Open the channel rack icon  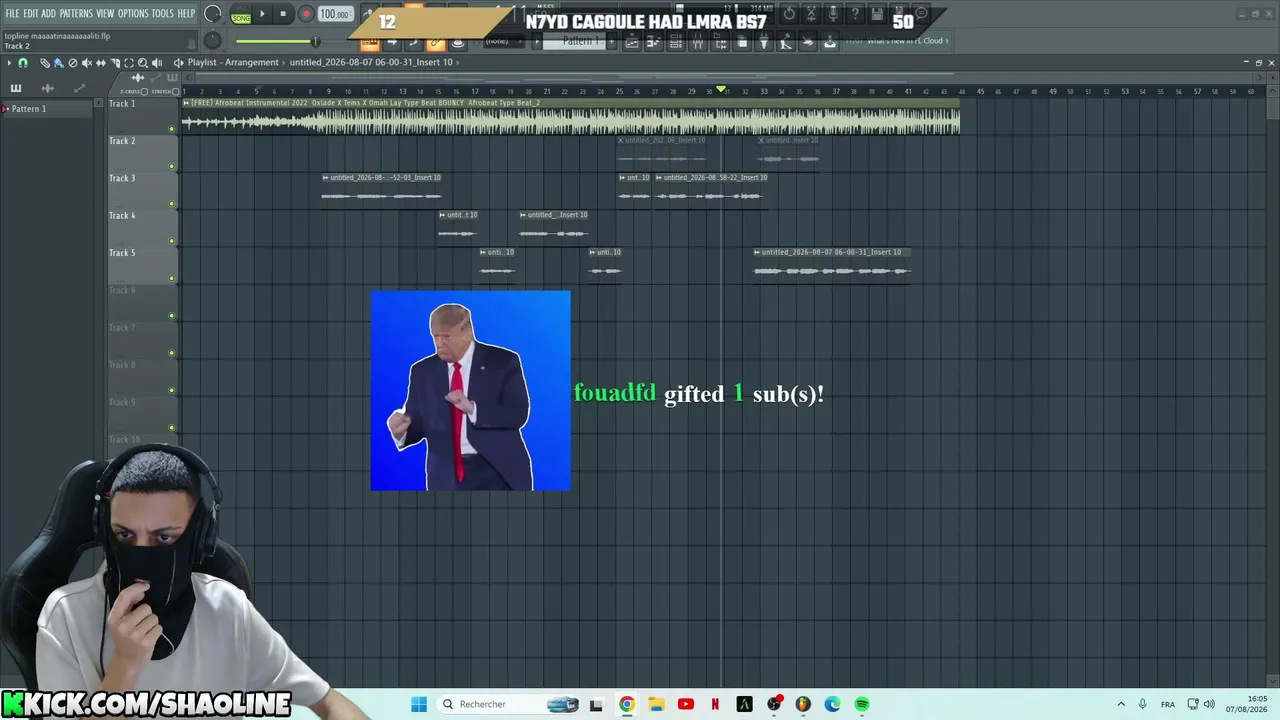point(676,42)
